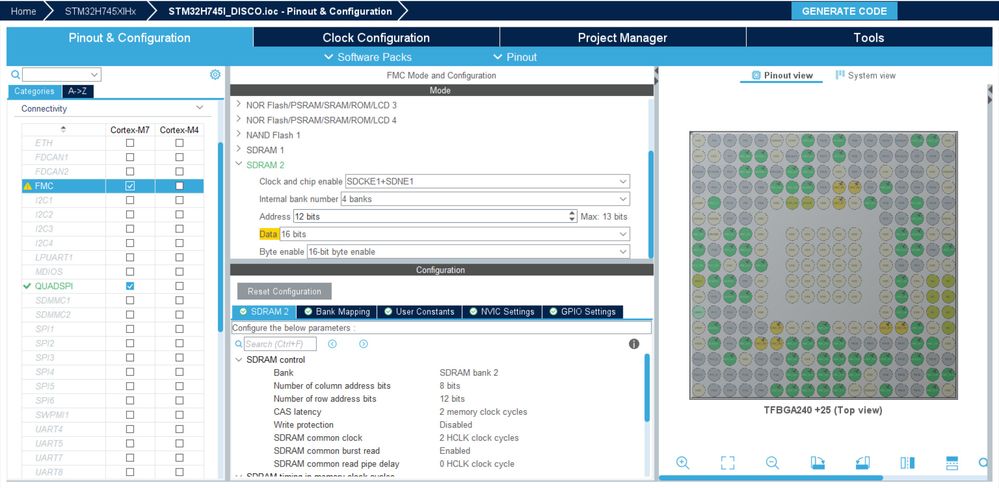999x488 pixels.
Task: Open the GPIO Settings tab
Action: 582,312
